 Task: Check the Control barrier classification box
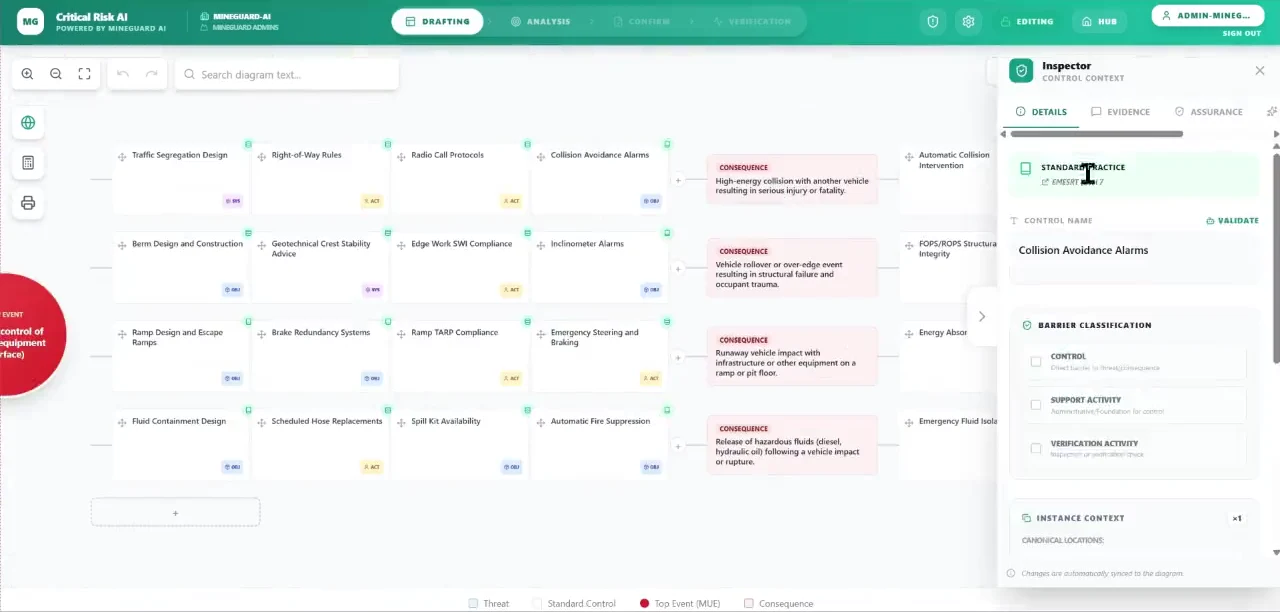point(1036,362)
